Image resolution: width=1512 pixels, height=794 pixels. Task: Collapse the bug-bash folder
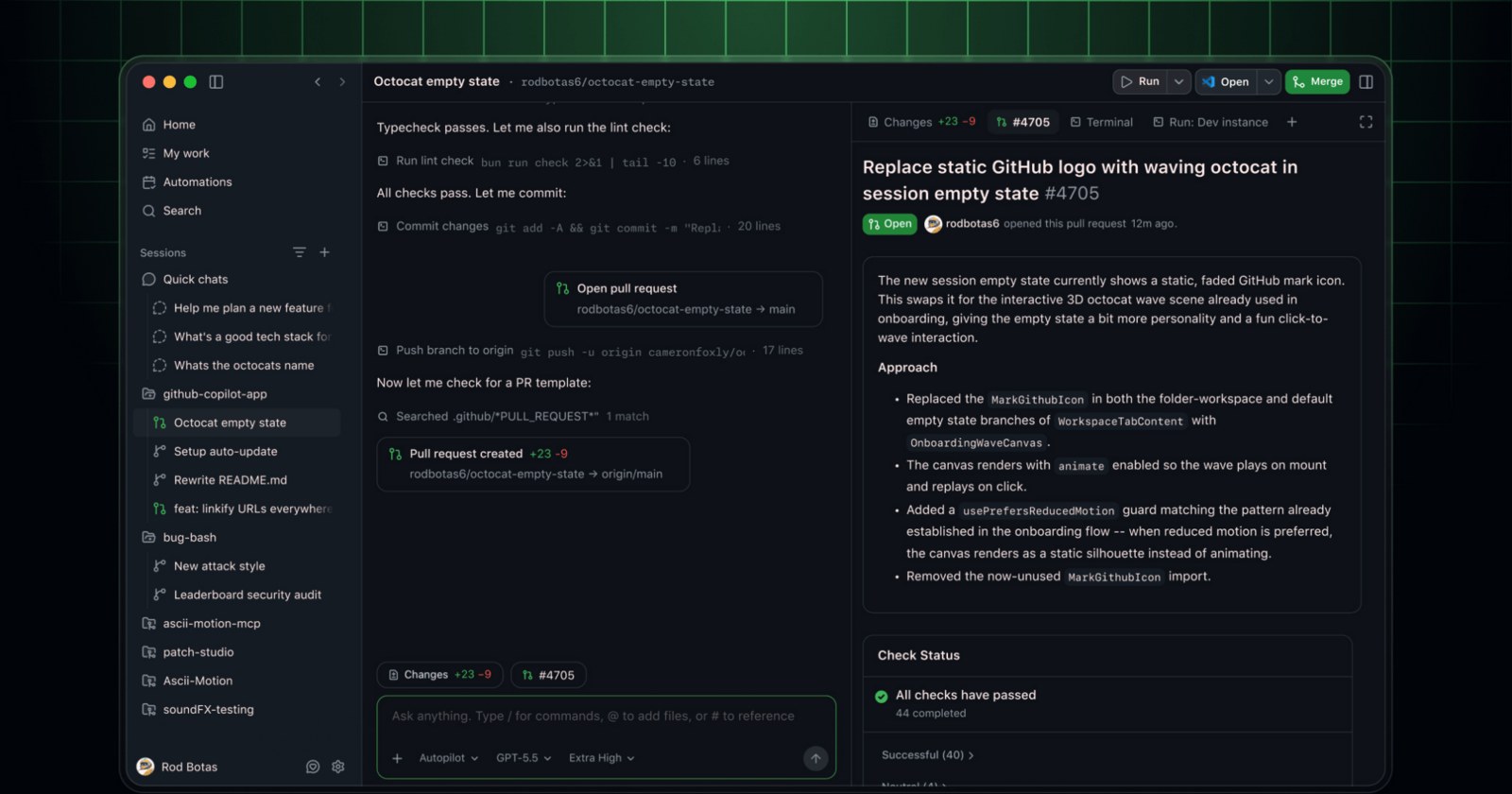point(180,538)
